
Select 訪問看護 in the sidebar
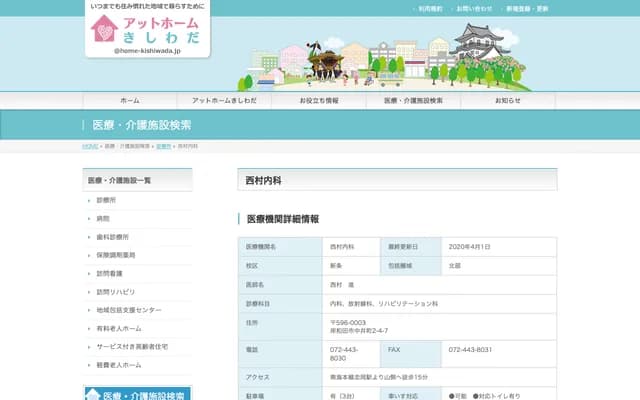109,273
